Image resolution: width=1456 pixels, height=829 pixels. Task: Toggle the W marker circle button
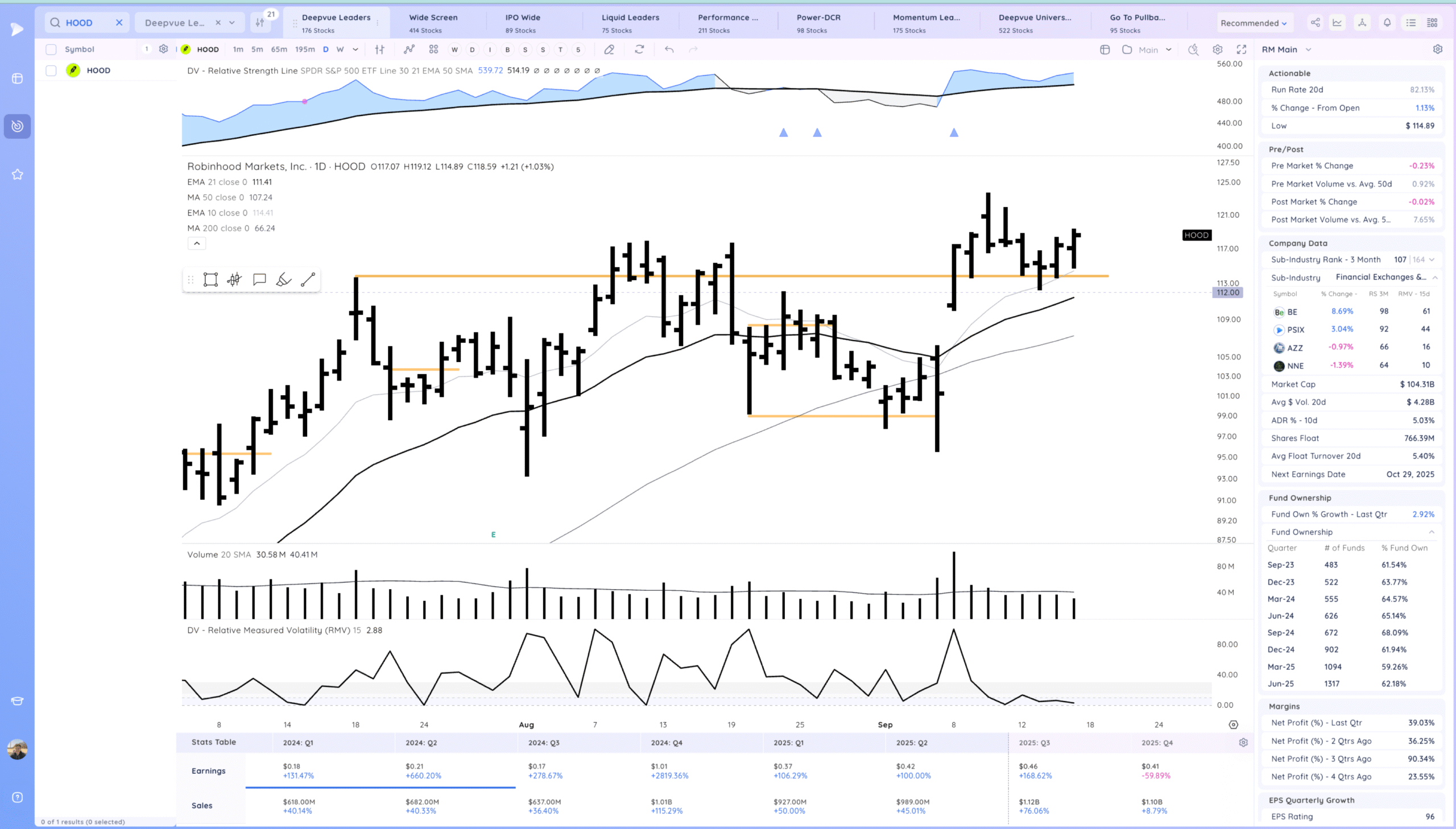point(454,49)
